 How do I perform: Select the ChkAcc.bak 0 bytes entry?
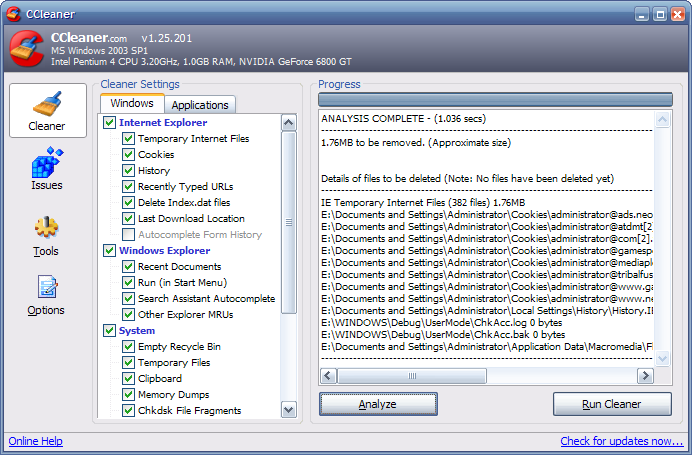tap(443, 335)
